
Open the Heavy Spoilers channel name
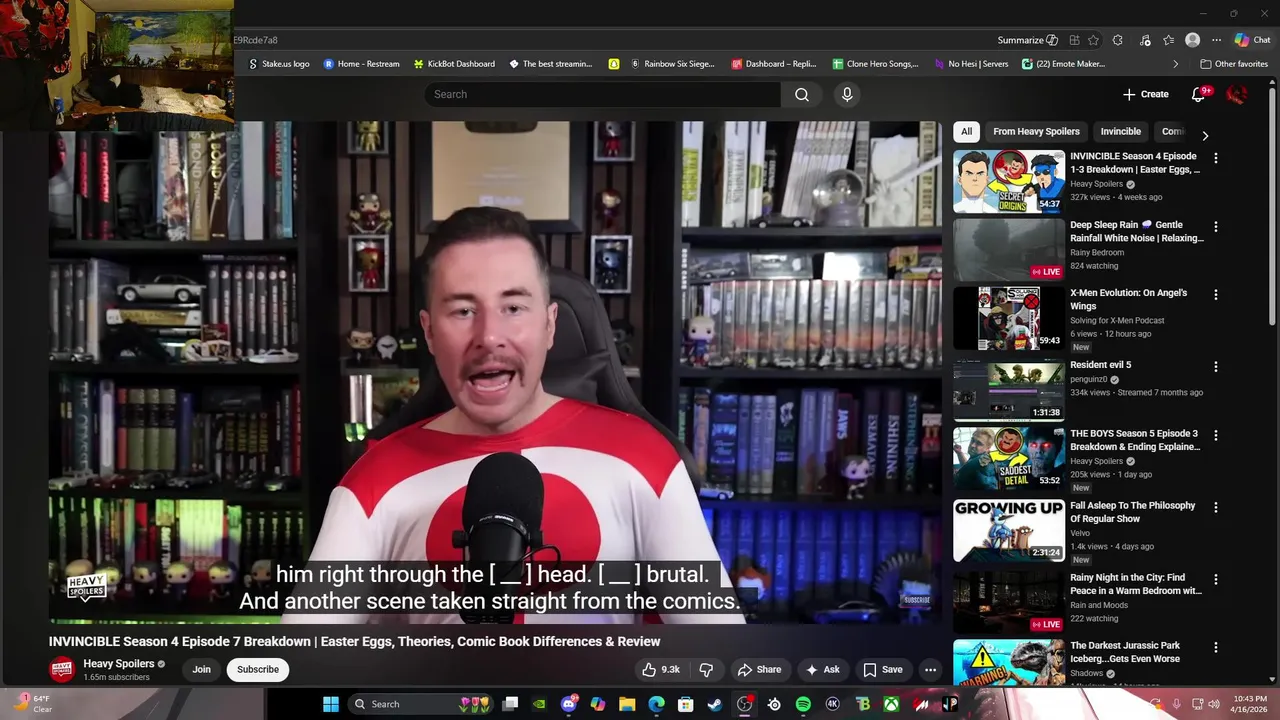118,664
